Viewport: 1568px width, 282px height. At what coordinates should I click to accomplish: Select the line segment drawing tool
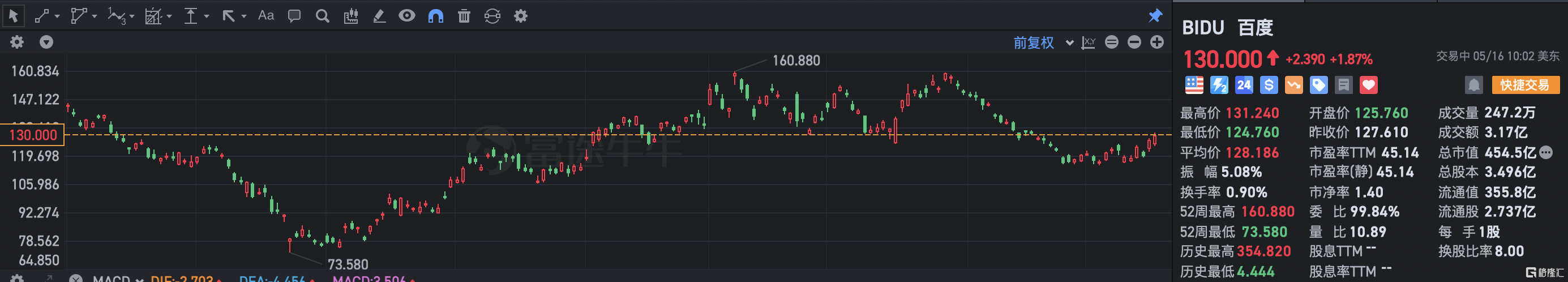click(x=41, y=16)
